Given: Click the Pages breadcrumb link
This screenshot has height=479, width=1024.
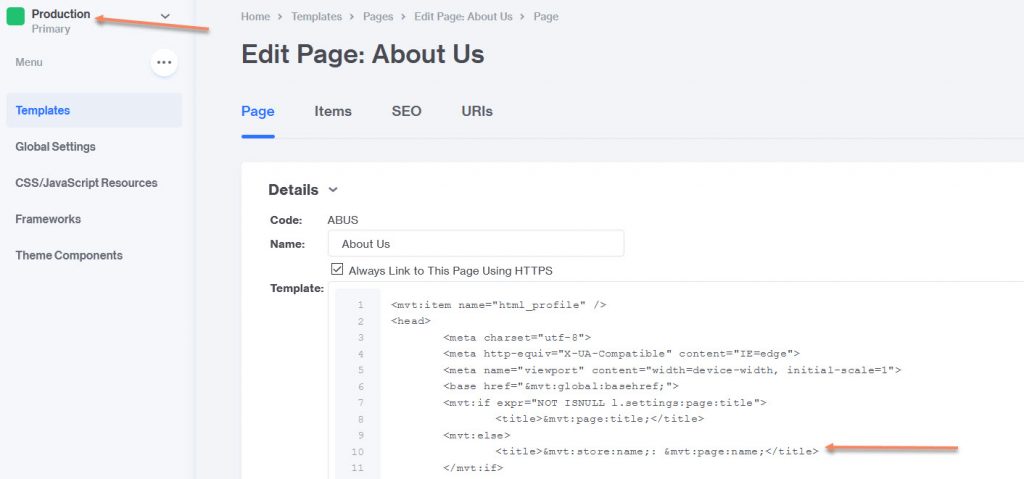Looking at the screenshot, I should point(378,16).
